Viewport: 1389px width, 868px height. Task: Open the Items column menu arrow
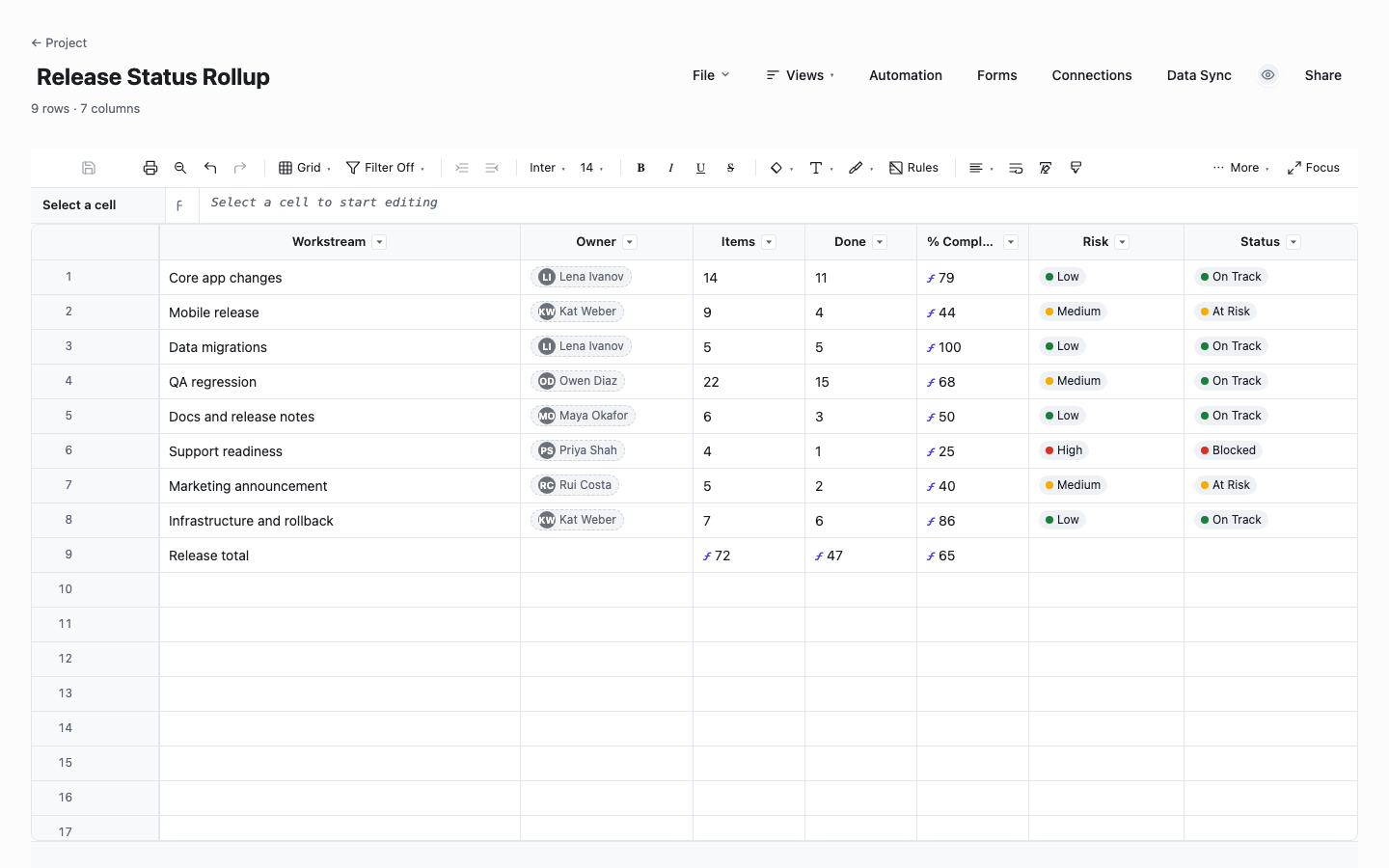[770, 242]
